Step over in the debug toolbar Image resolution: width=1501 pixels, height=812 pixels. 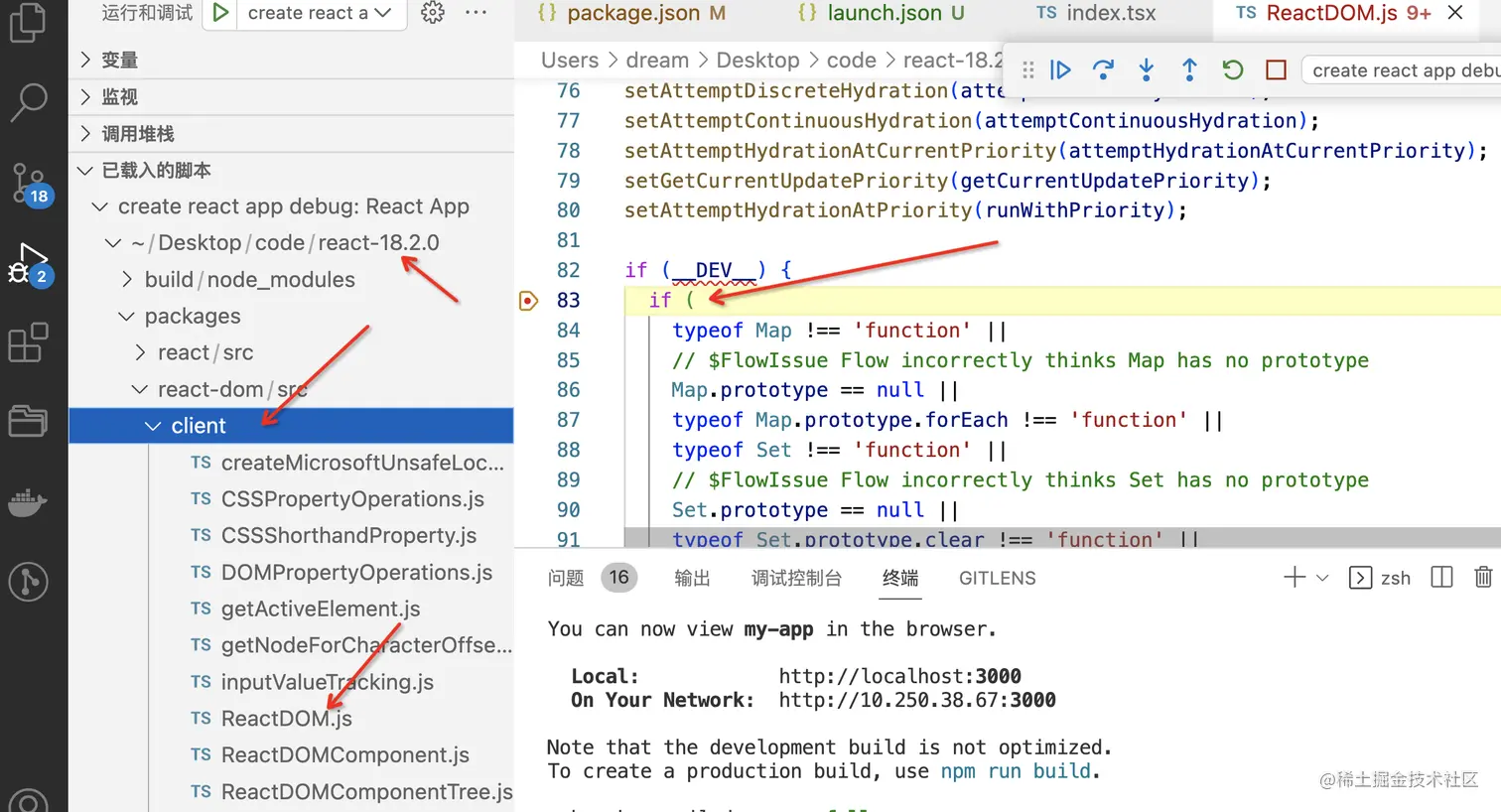(x=1103, y=70)
